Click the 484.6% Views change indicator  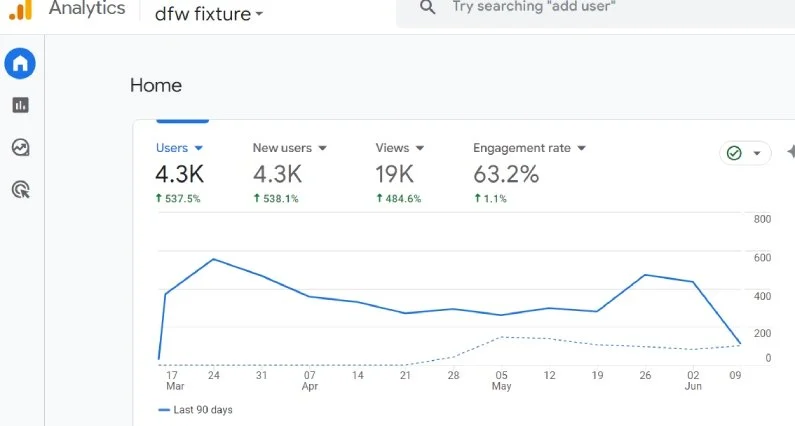pyautogui.click(x=399, y=199)
